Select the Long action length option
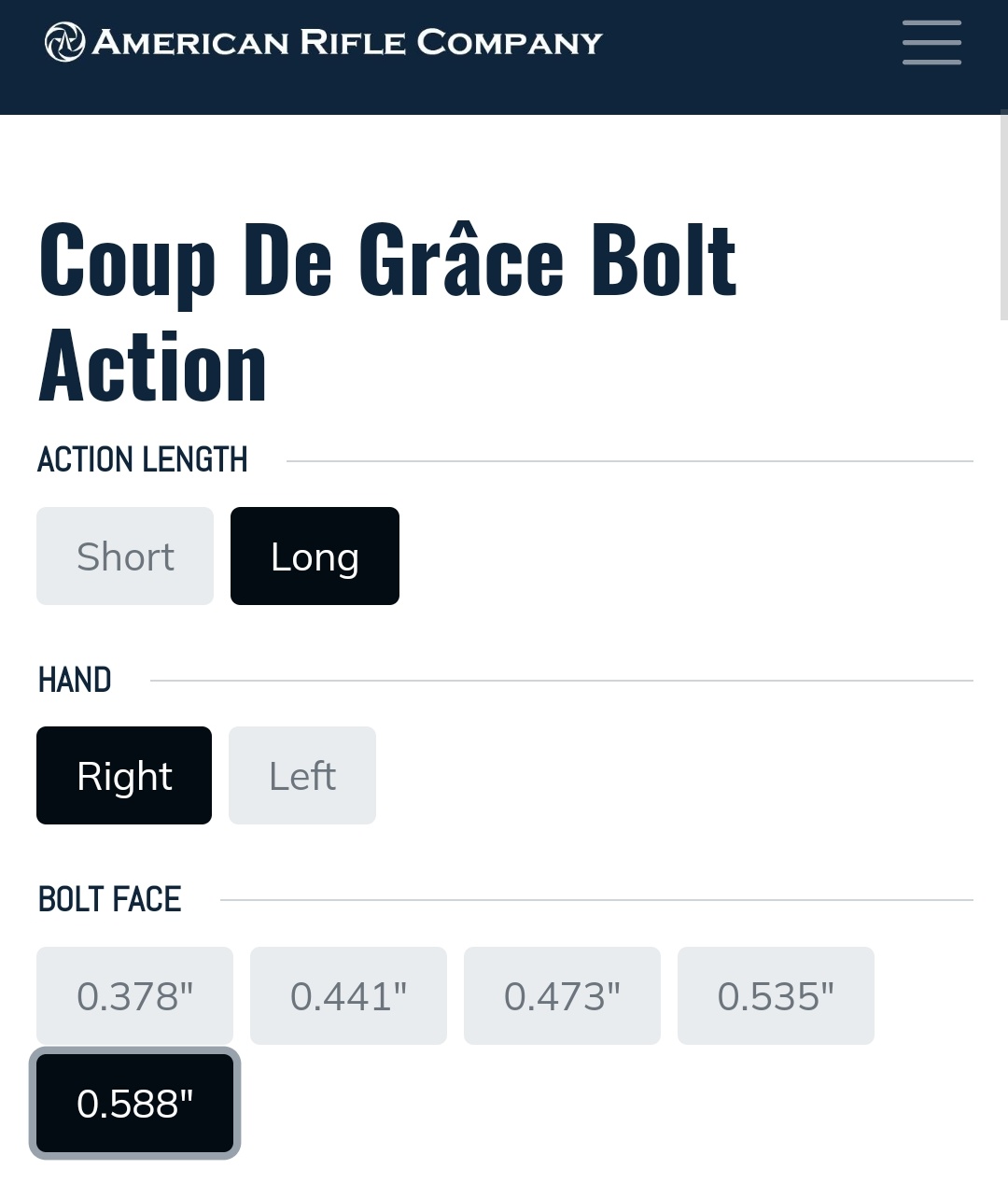1008x1197 pixels. pos(315,556)
